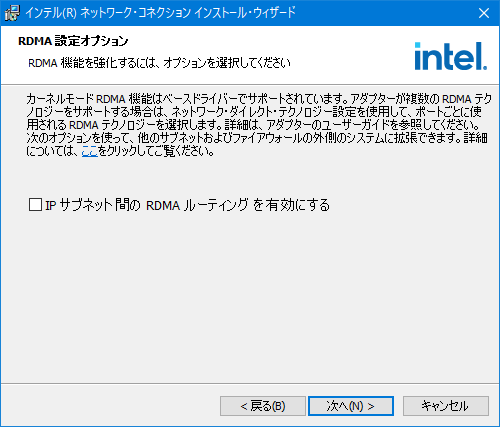Go back with the '< 戻る(B)' button
Screen dimensions: 500x427
pos(263,406)
